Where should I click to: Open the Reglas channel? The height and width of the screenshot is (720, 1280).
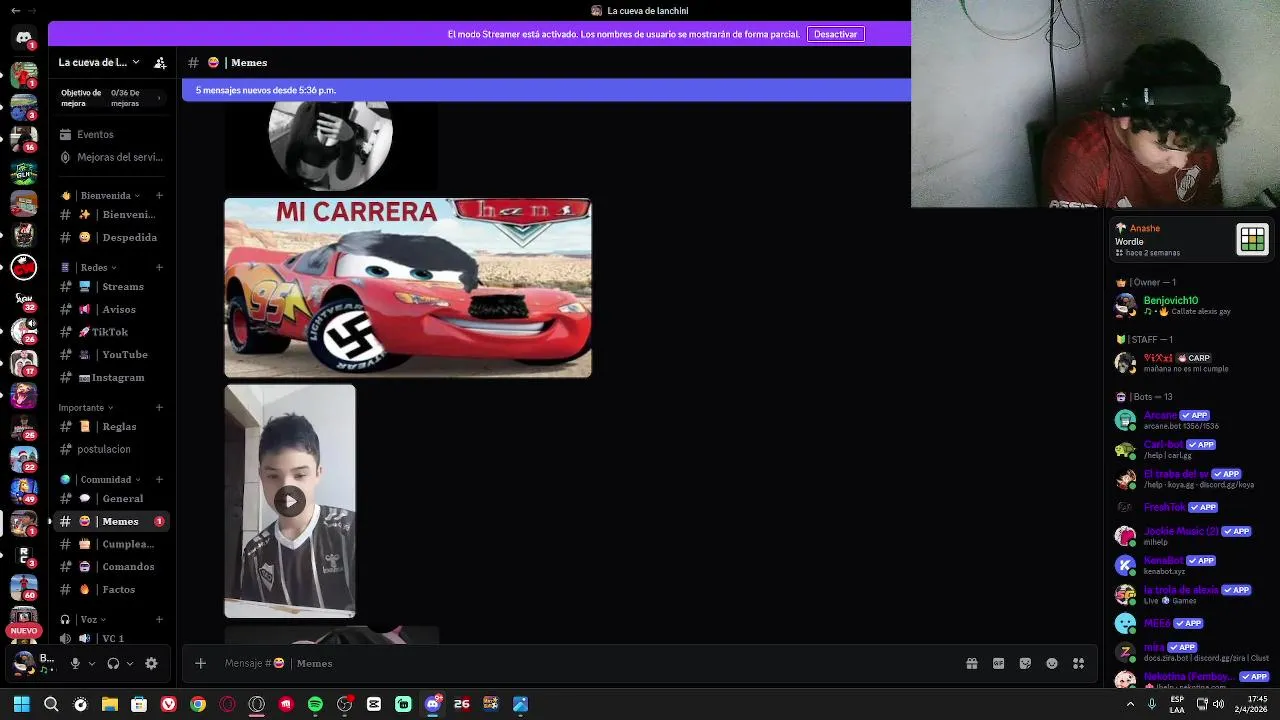pyautogui.click(x=112, y=427)
